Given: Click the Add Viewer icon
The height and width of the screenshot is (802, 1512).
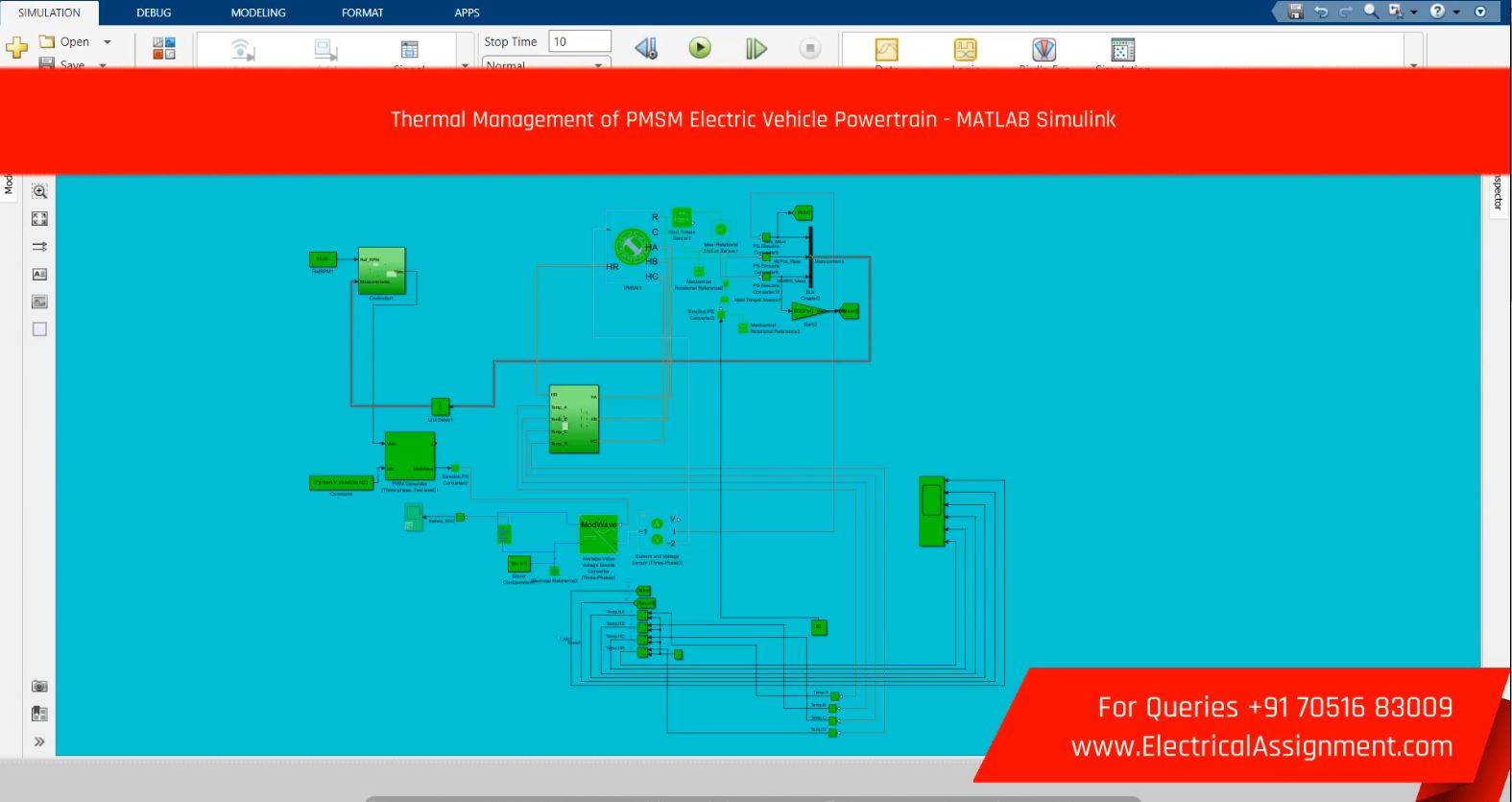Looking at the screenshot, I should pos(326,49).
